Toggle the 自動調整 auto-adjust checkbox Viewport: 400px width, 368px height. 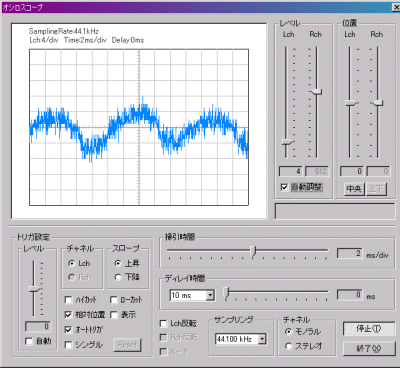[x=284, y=187]
